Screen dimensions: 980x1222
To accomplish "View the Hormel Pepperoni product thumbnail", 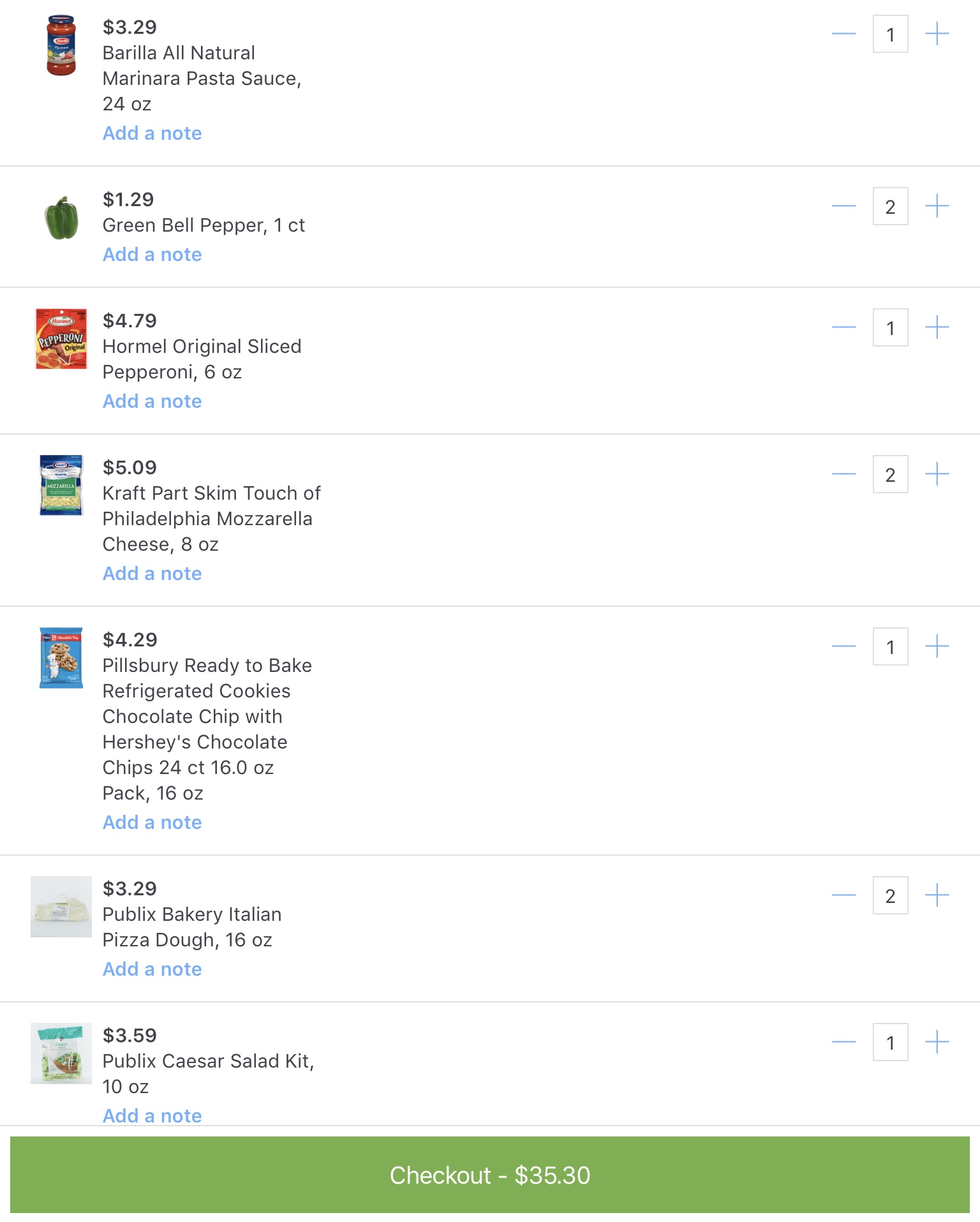I will (61, 339).
